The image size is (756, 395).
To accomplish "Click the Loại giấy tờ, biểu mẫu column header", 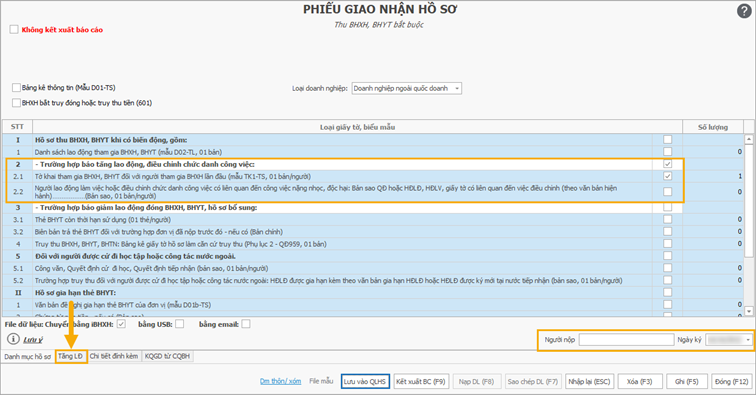I will [357, 127].
